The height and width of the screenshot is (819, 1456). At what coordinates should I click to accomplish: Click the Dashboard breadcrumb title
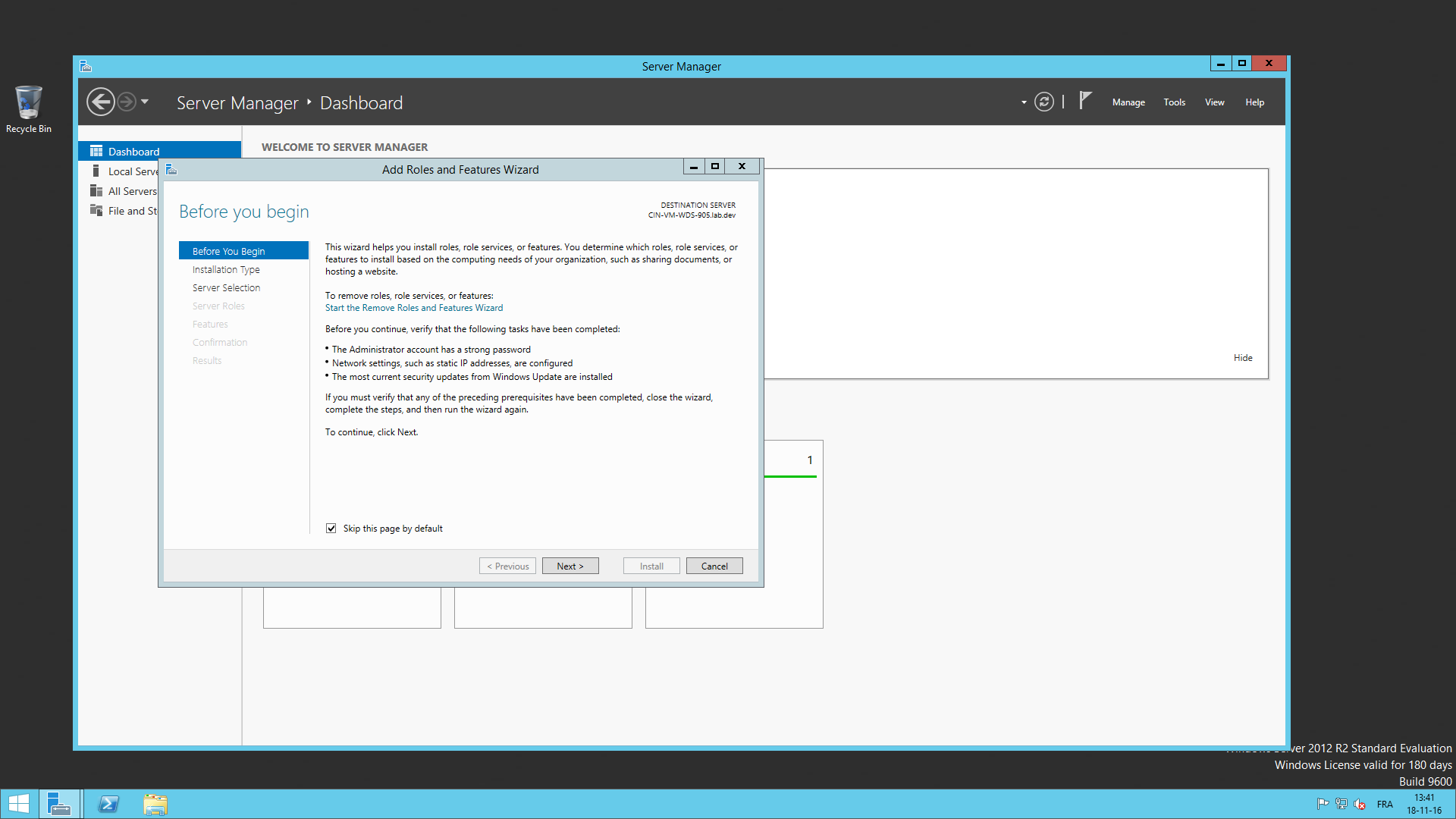pos(361,102)
